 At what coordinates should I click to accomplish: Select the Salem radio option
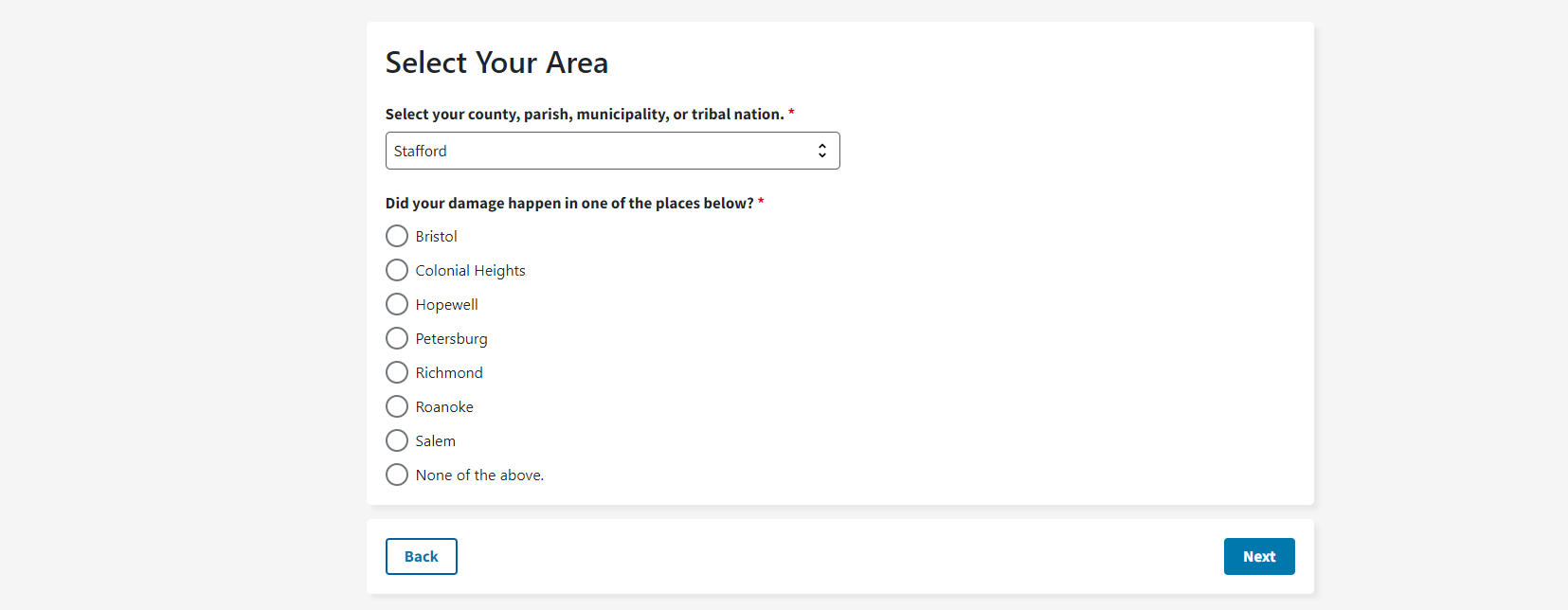397,440
